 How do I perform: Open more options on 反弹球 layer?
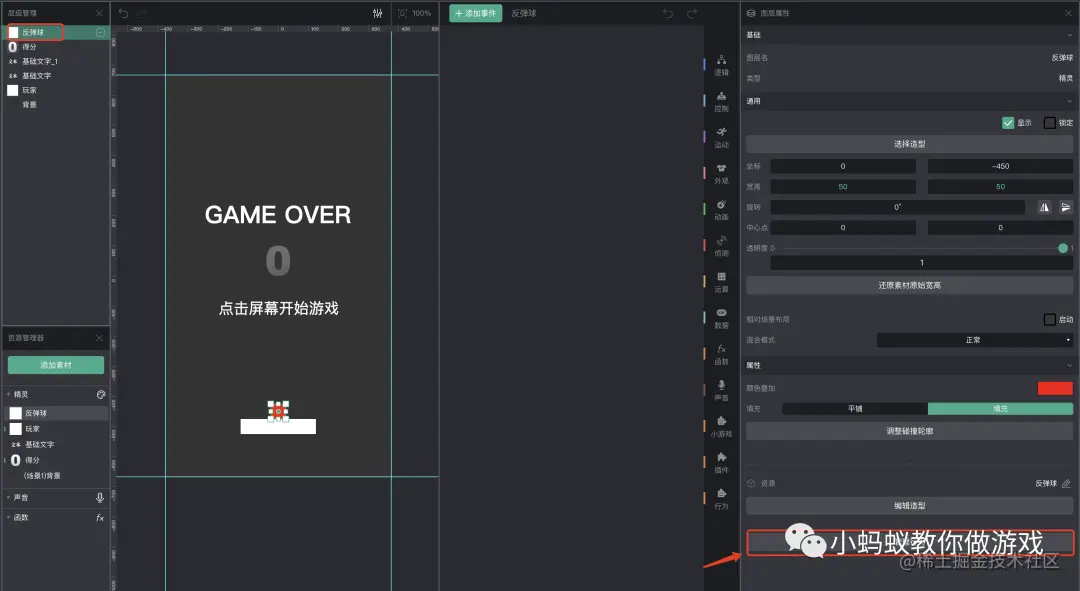click(x=101, y=32)
